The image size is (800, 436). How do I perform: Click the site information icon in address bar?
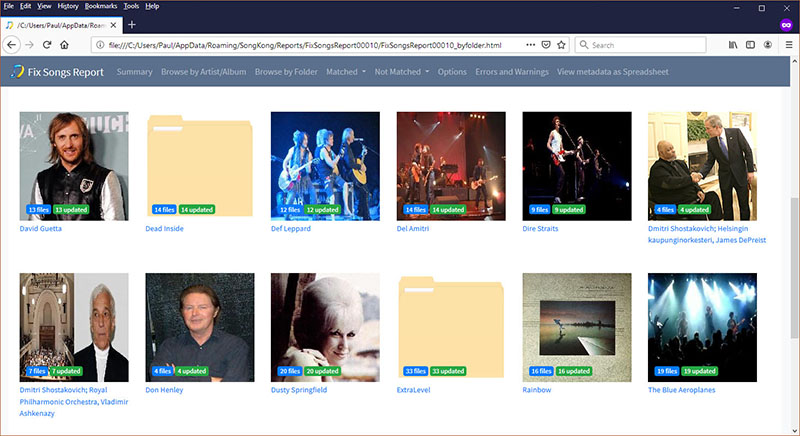pos(100,45)
